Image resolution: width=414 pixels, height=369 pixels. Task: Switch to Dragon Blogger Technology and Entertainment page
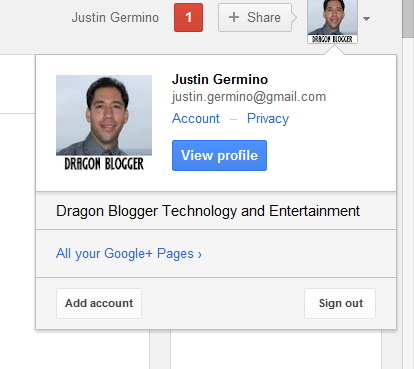(x=216, y=211)
